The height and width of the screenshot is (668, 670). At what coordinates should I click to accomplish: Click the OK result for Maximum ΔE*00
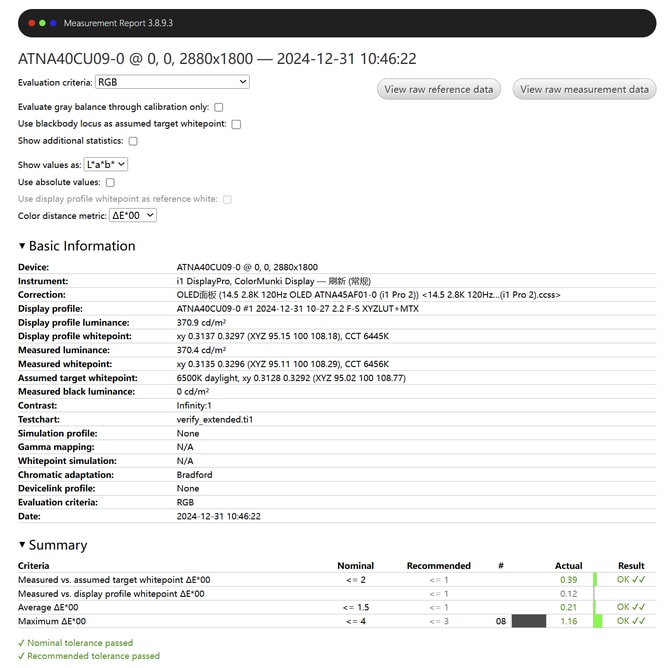click(x=631, y=621)
